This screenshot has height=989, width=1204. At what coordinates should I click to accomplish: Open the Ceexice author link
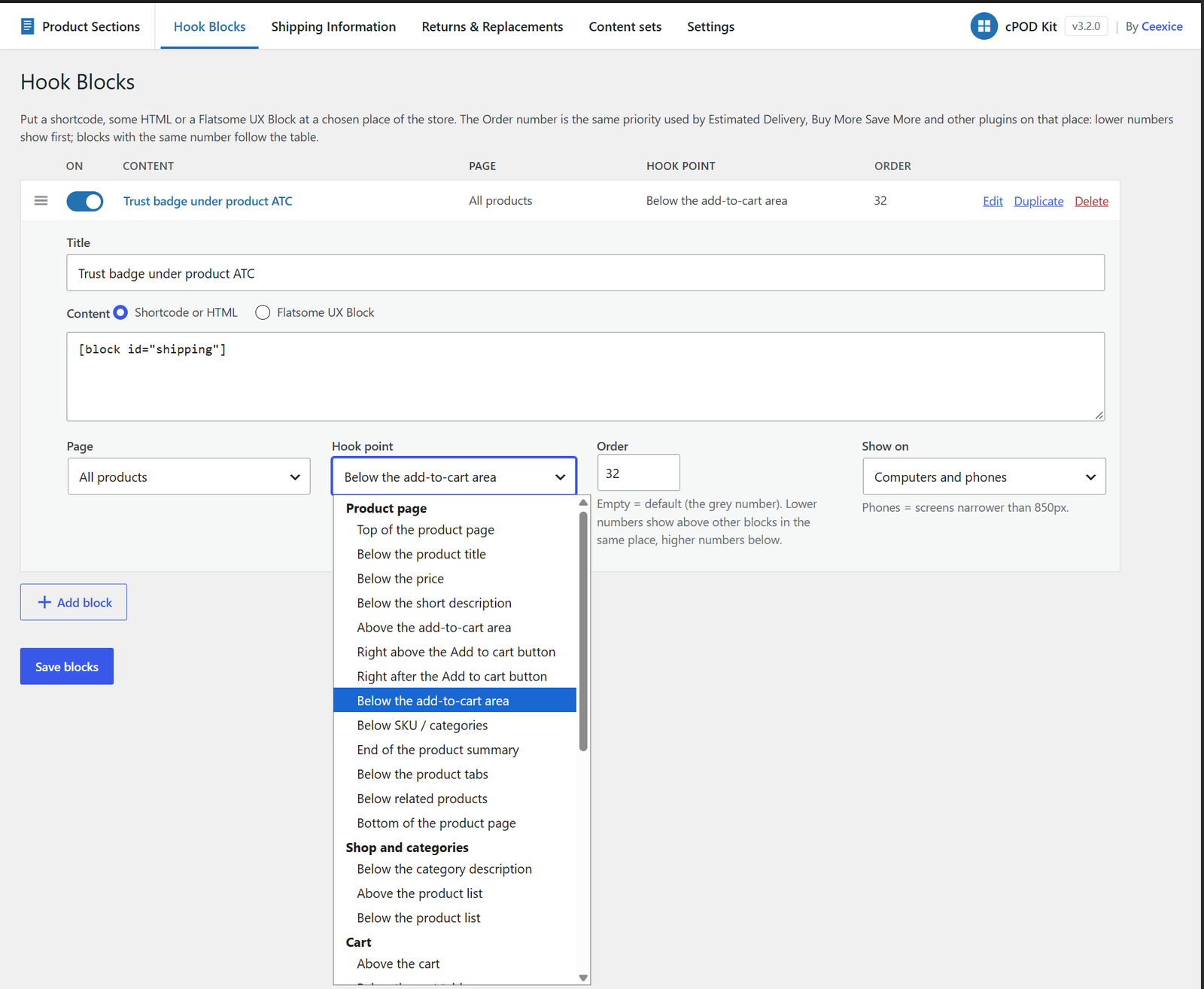point(1162,26)
